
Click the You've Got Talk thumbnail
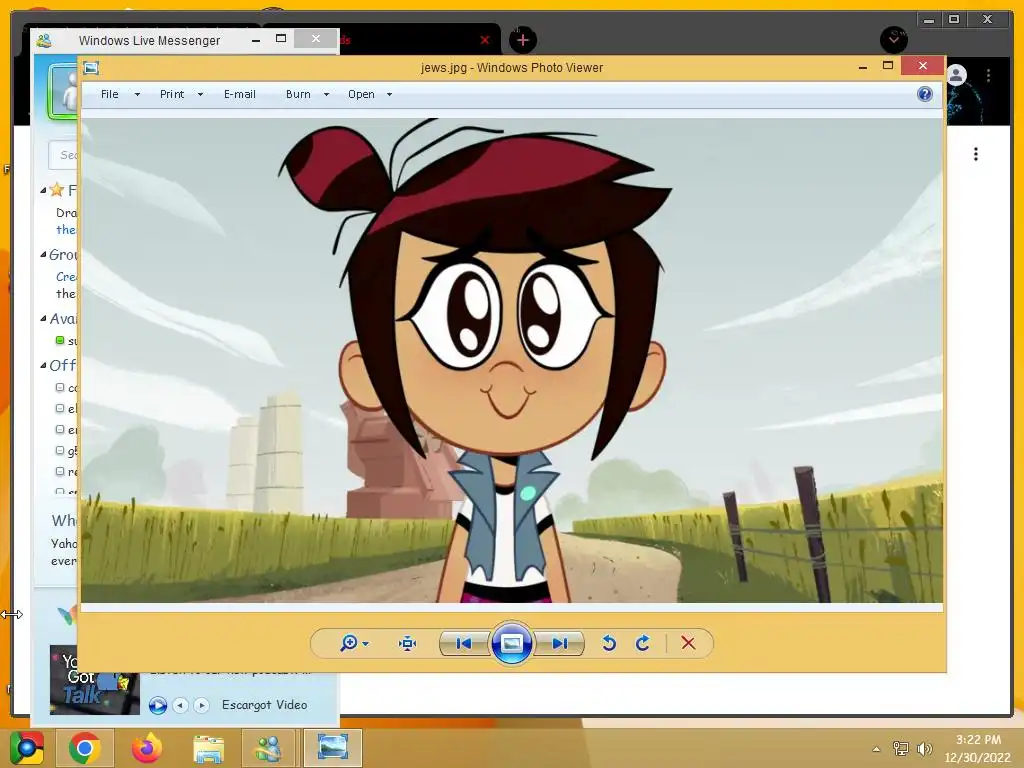(95, 680)
